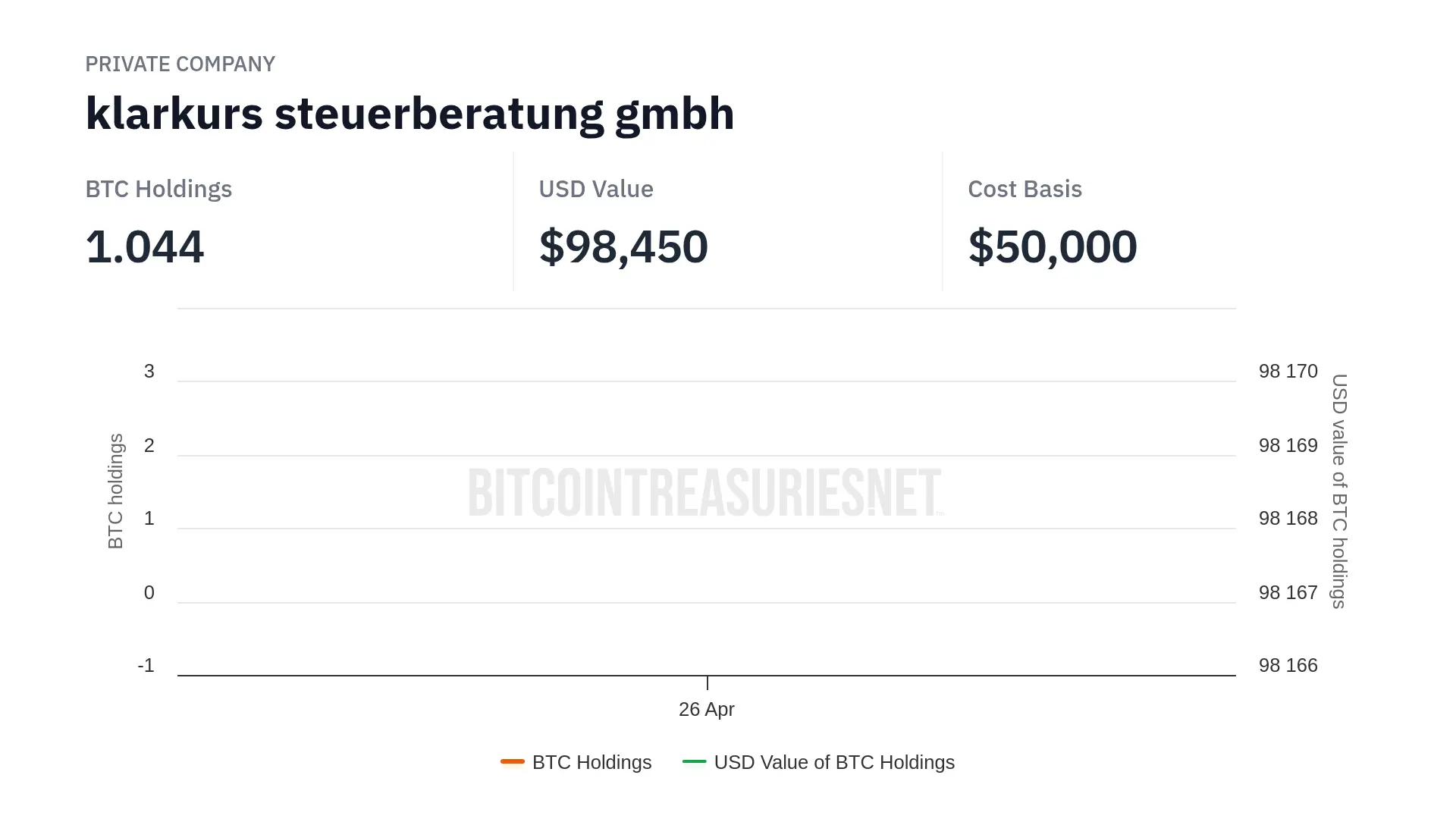Toggle the BTC Holdings legend series

coord(591,762)
